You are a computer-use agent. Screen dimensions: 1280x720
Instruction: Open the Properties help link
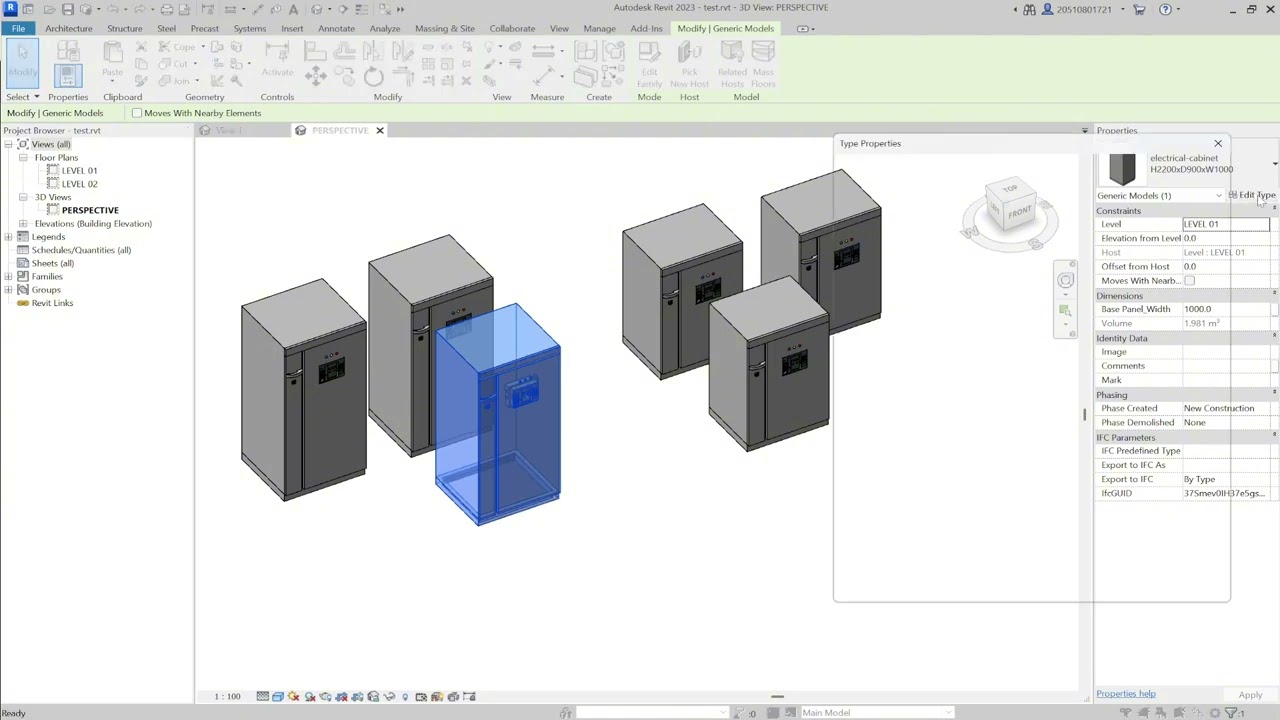click(1126, 694)
